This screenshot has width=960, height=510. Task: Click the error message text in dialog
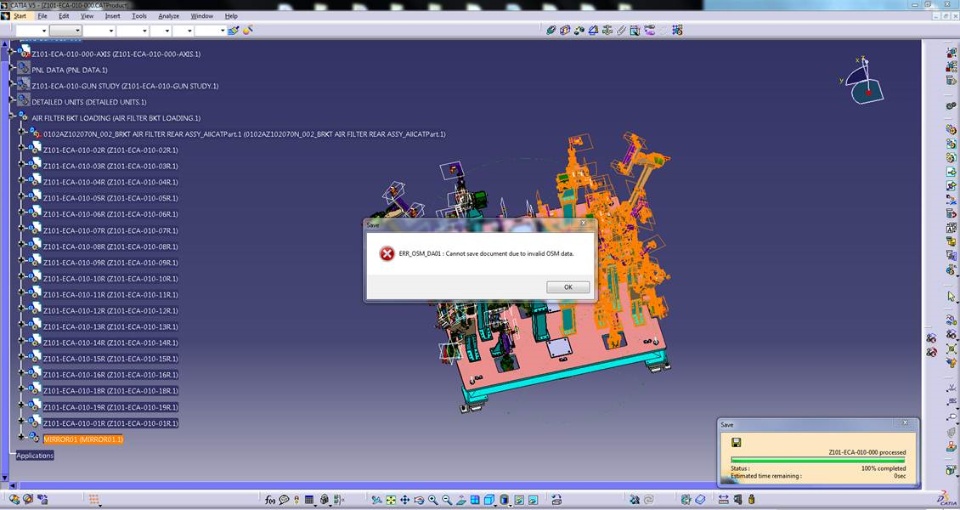click(486, 253)
